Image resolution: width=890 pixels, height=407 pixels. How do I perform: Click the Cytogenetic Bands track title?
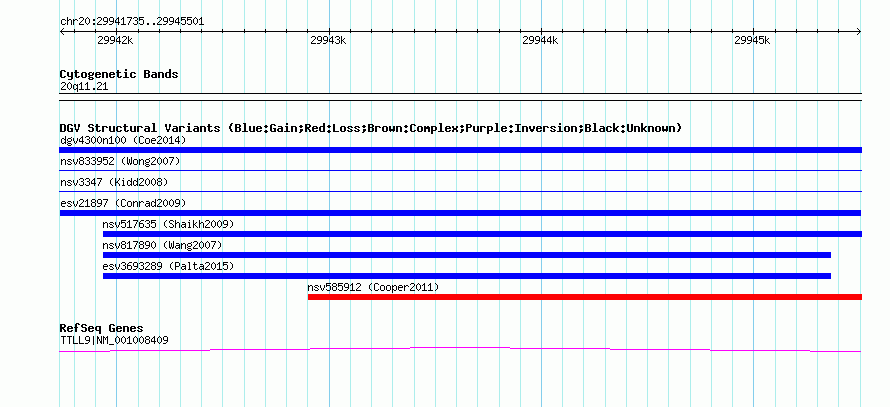pos(119,74)
